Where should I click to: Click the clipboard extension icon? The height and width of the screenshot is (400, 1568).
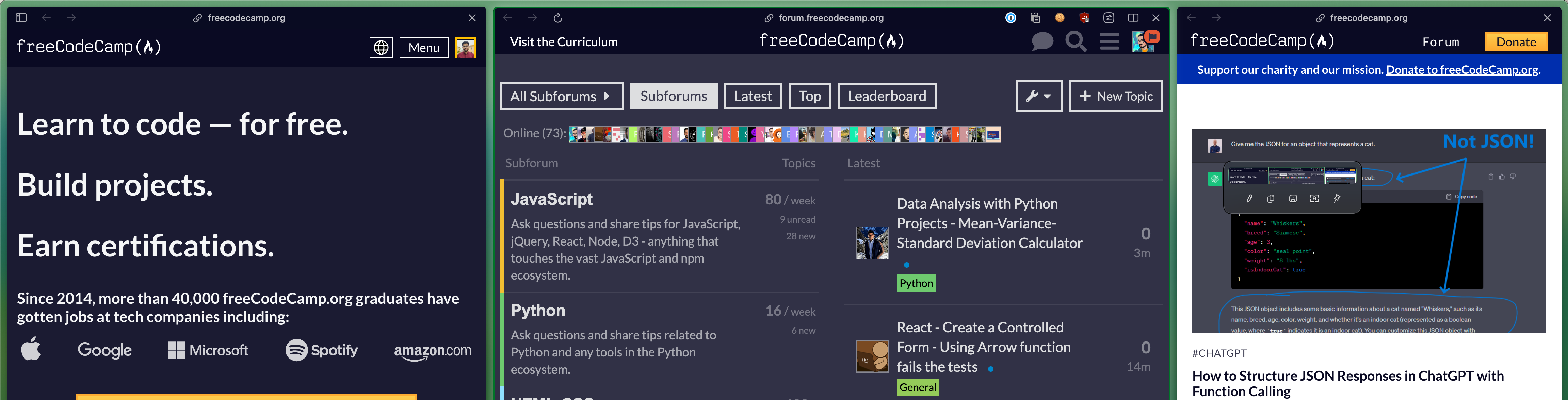click(x=1035, y=18)
